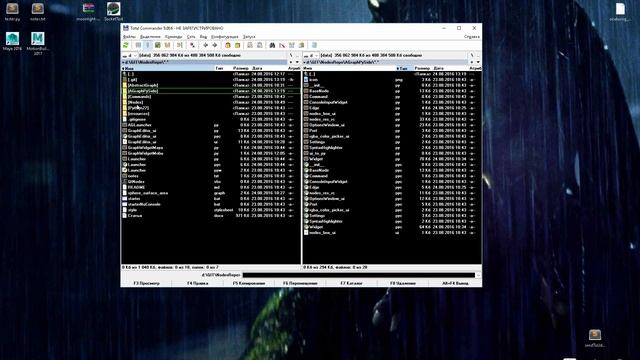Switch to brief file names view icon
Image resolution: width=640 pixels, height=360 pixels.
pos(138,45)
